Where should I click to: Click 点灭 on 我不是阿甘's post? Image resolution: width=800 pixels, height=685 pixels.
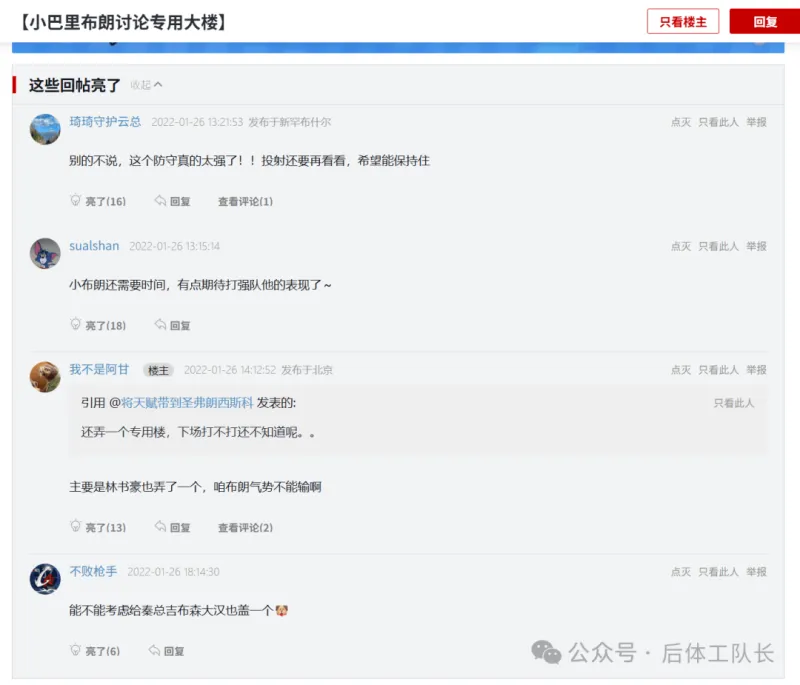681,370
